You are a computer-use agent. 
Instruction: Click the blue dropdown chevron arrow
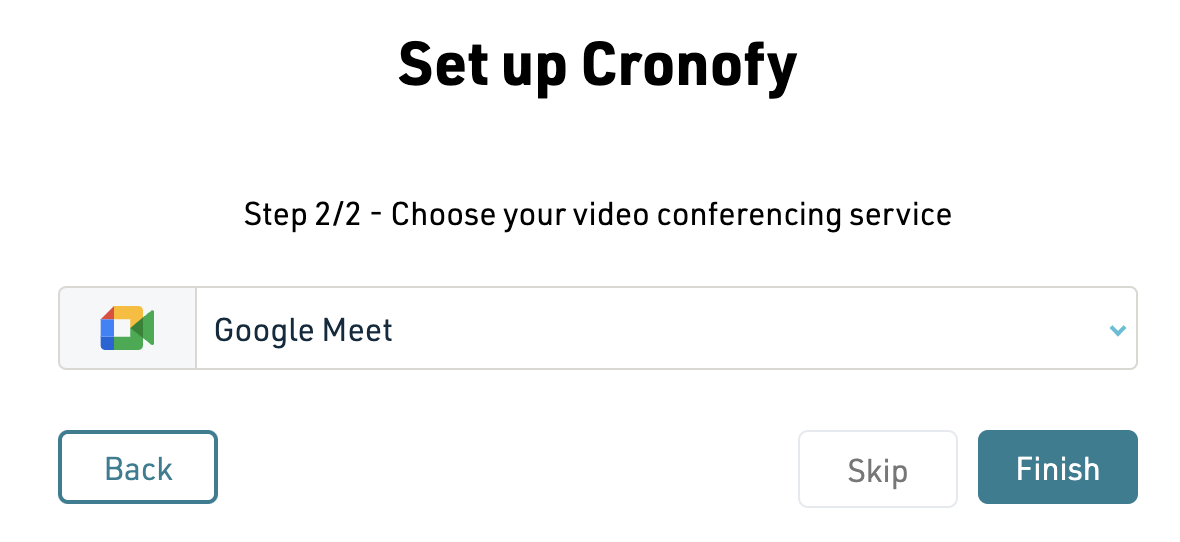[1118, 330]
